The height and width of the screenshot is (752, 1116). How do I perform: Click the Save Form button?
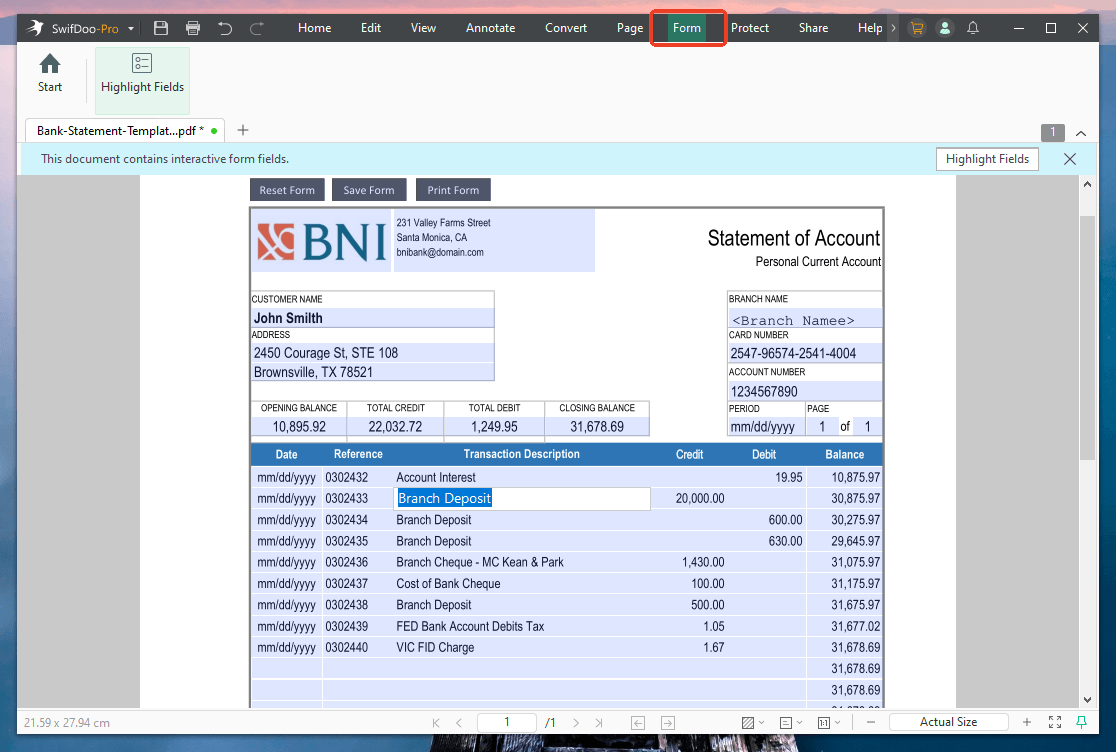(x=369, y=190)
